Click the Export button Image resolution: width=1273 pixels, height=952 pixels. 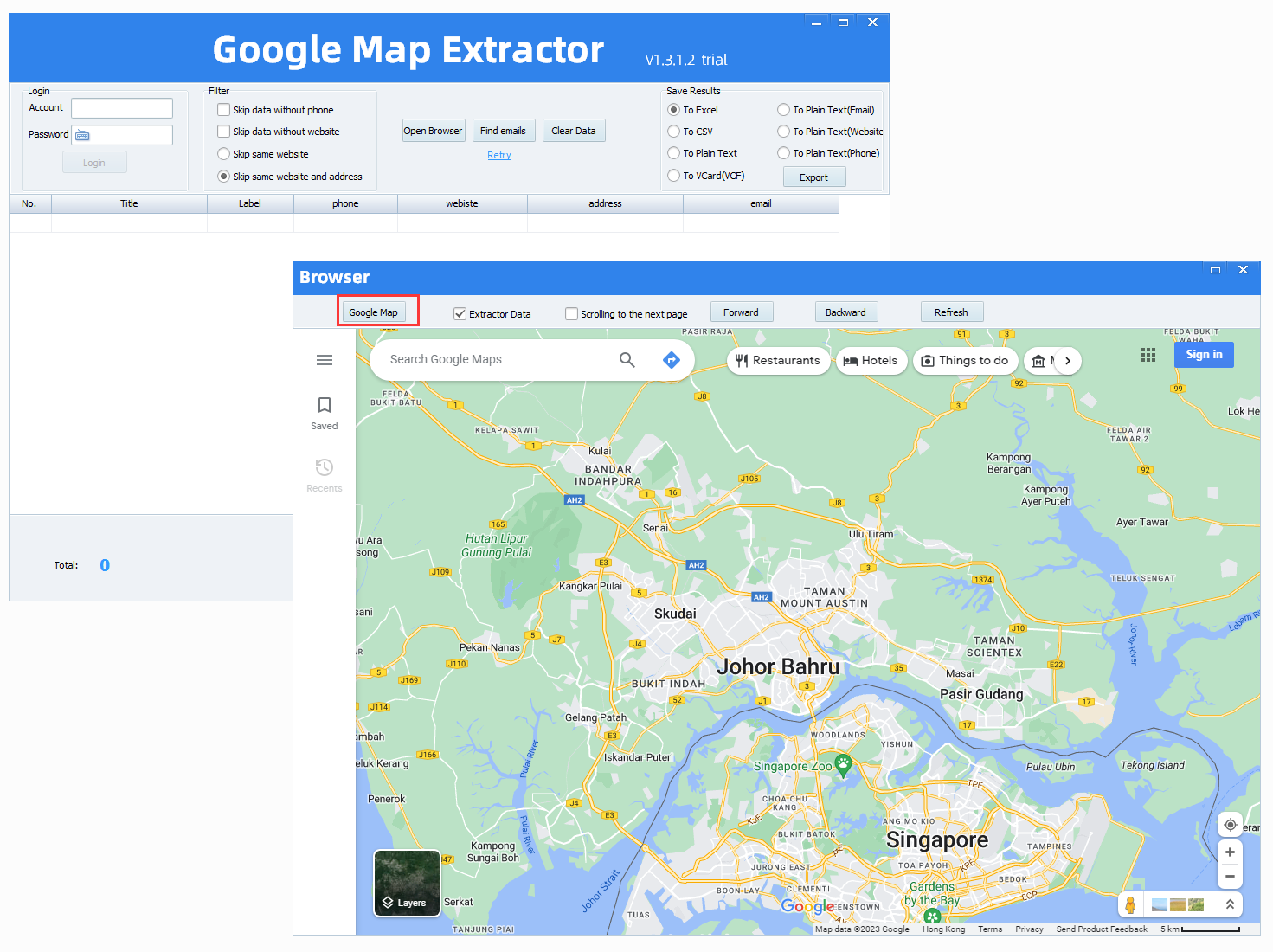(x=813, y=177)
